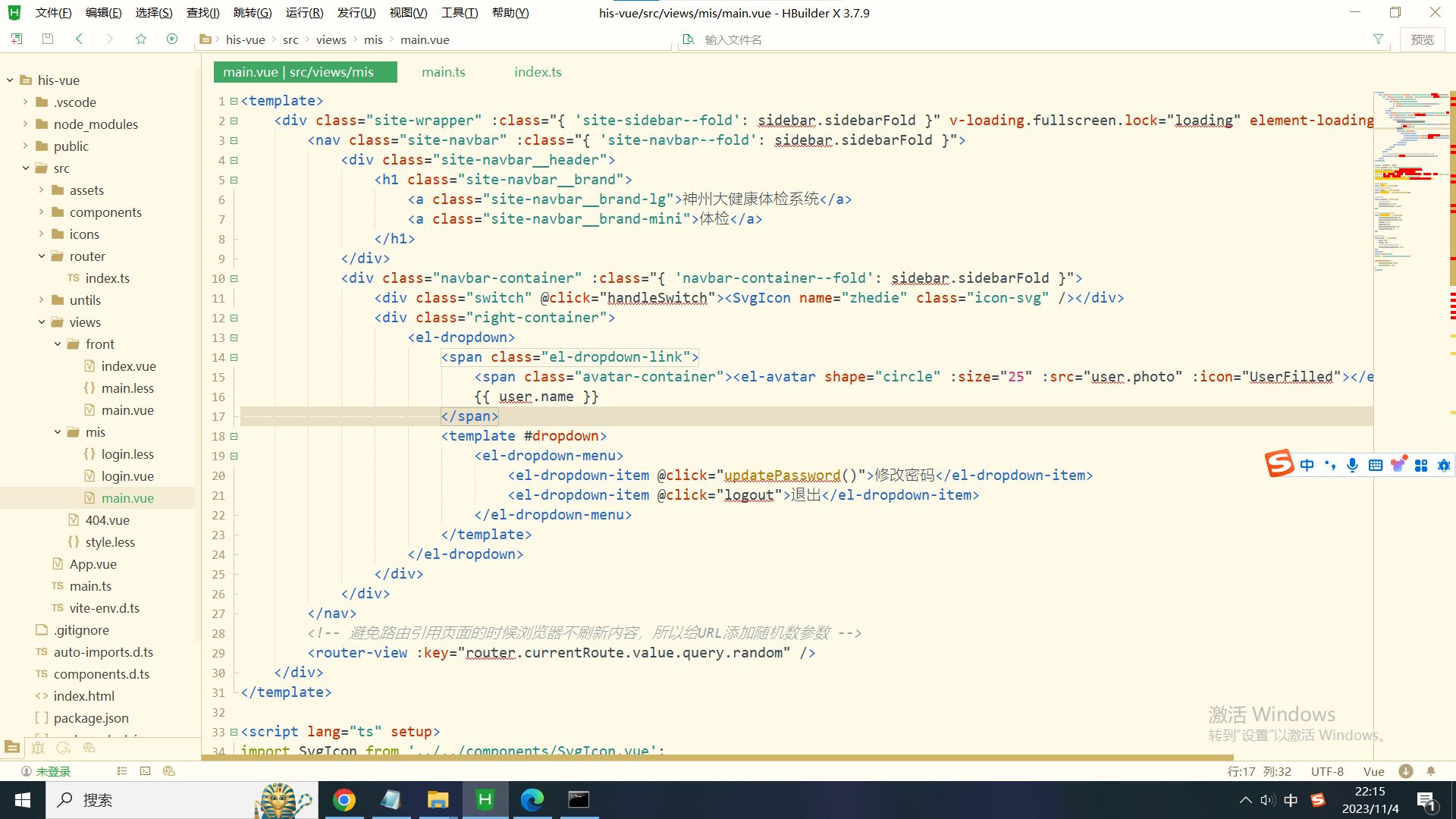Open the terminal icon in status bar
Image resolution: width=1456 pixels, height=819 pixels.
point(145,771)
